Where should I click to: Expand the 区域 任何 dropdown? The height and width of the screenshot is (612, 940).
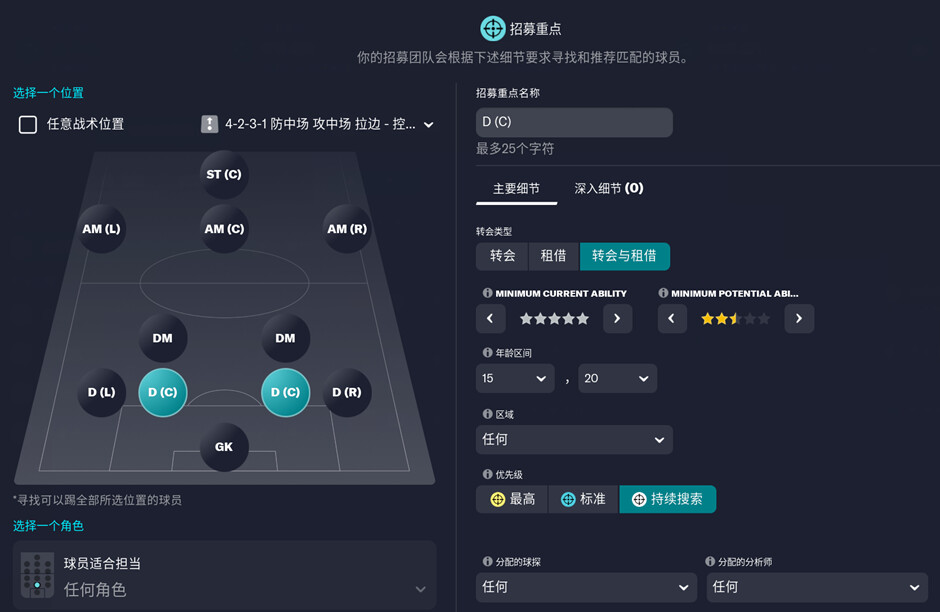point(574,440)
